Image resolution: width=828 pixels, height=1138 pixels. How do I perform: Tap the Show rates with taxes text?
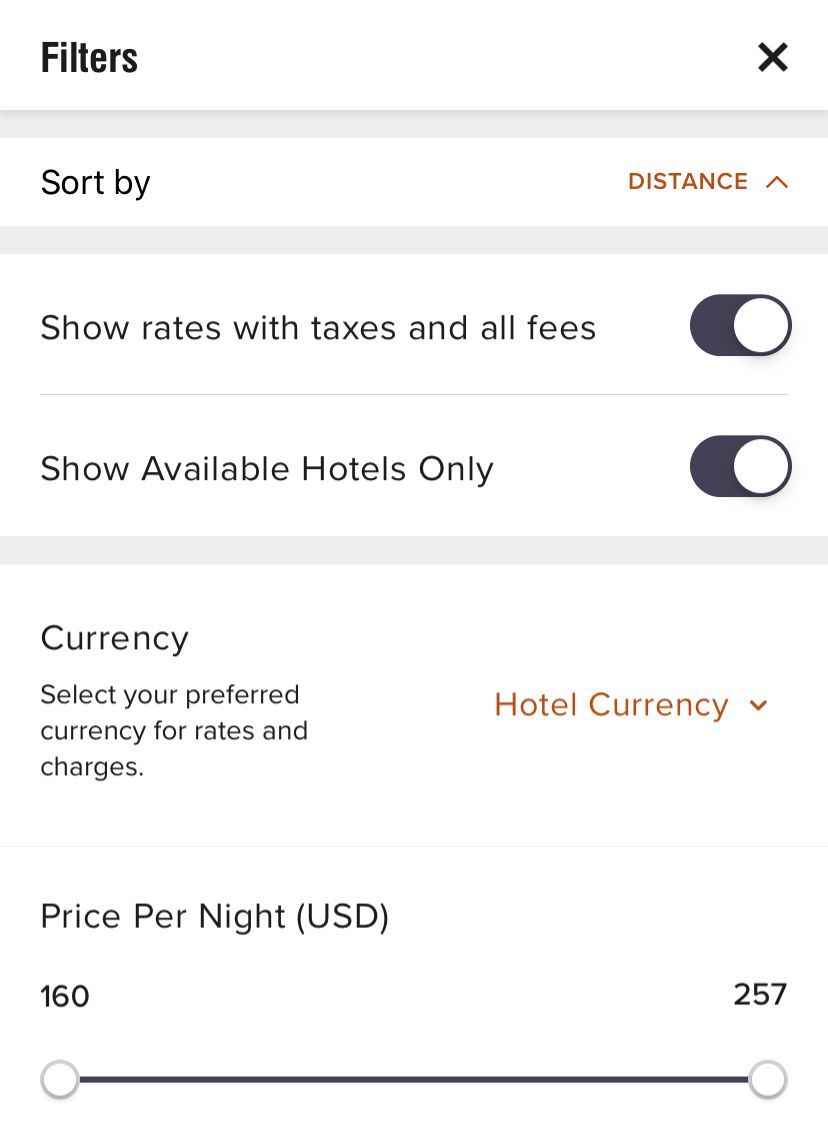(318, 328)
